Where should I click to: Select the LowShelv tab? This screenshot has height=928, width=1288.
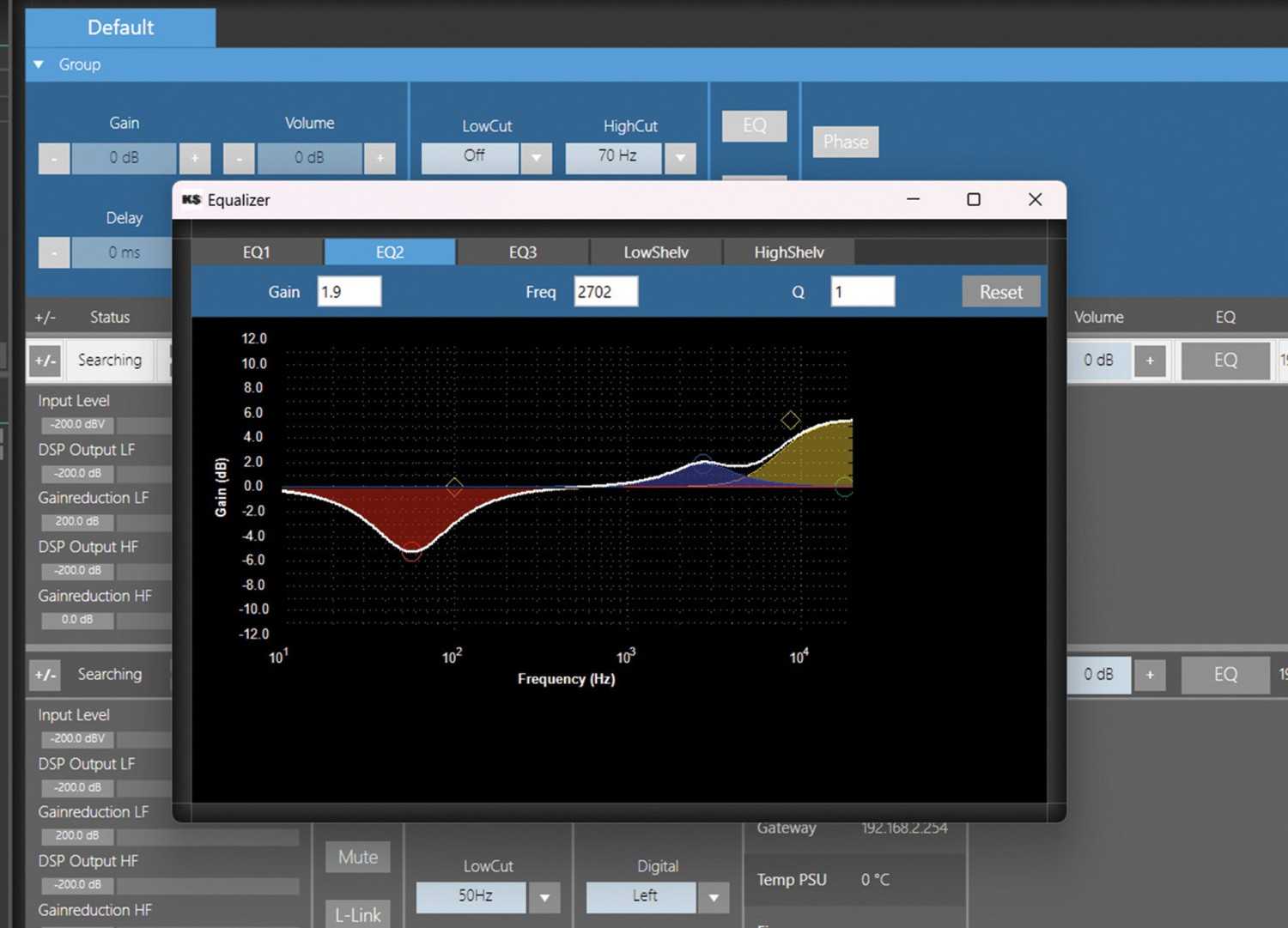pos(656,252)
